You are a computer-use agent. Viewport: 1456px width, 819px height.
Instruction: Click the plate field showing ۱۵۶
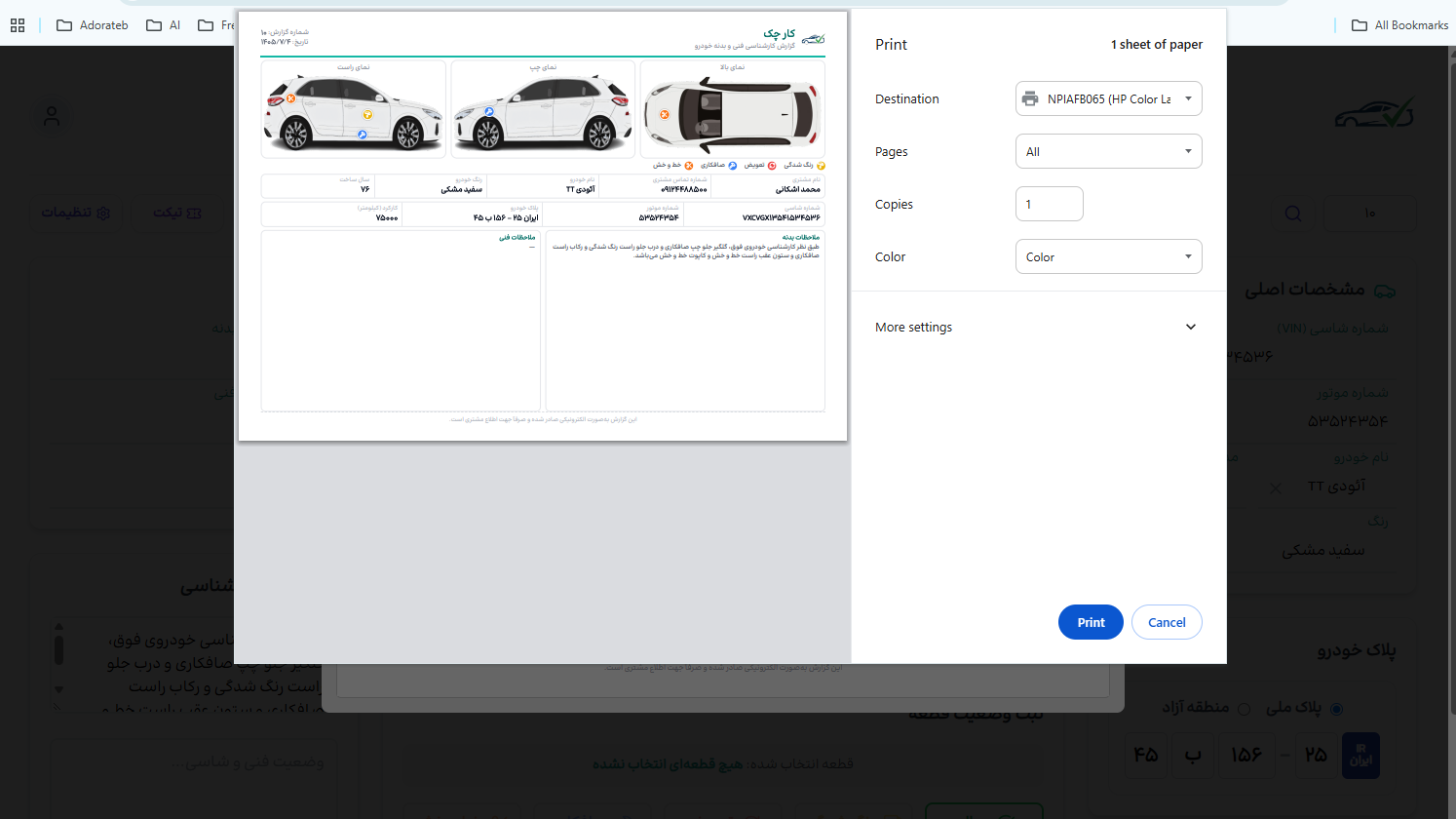[1245, 755]
